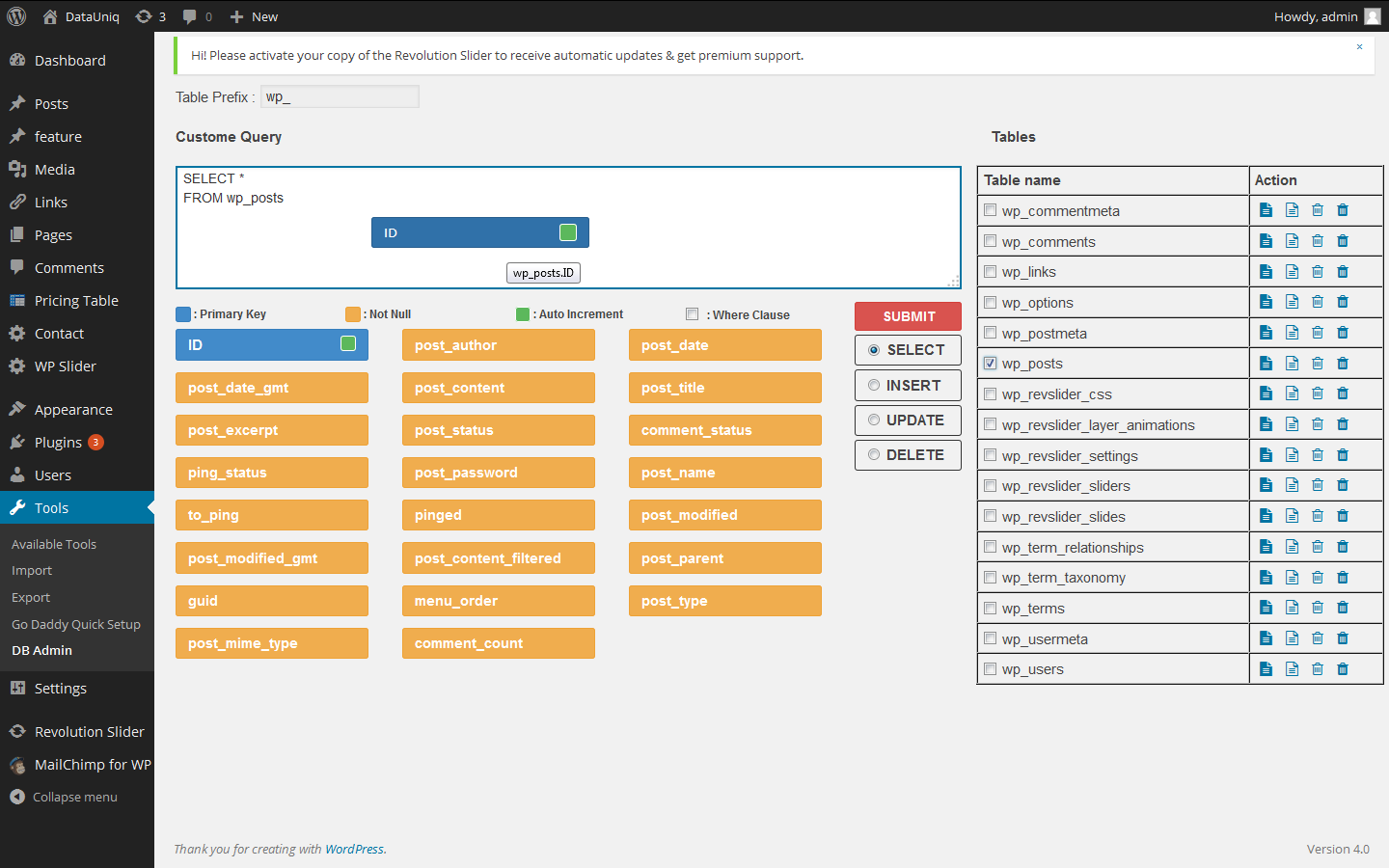This screenshot has width=1389, height=868.
Task: Go to Export under Tools
Action: (x=31, y=598)
